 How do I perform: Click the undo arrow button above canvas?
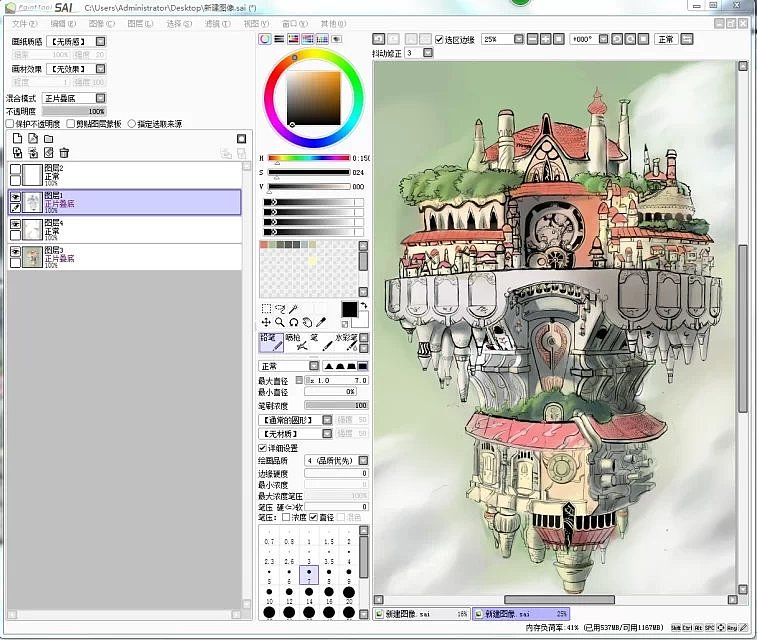pyautogui.click(x=378, y=39)
